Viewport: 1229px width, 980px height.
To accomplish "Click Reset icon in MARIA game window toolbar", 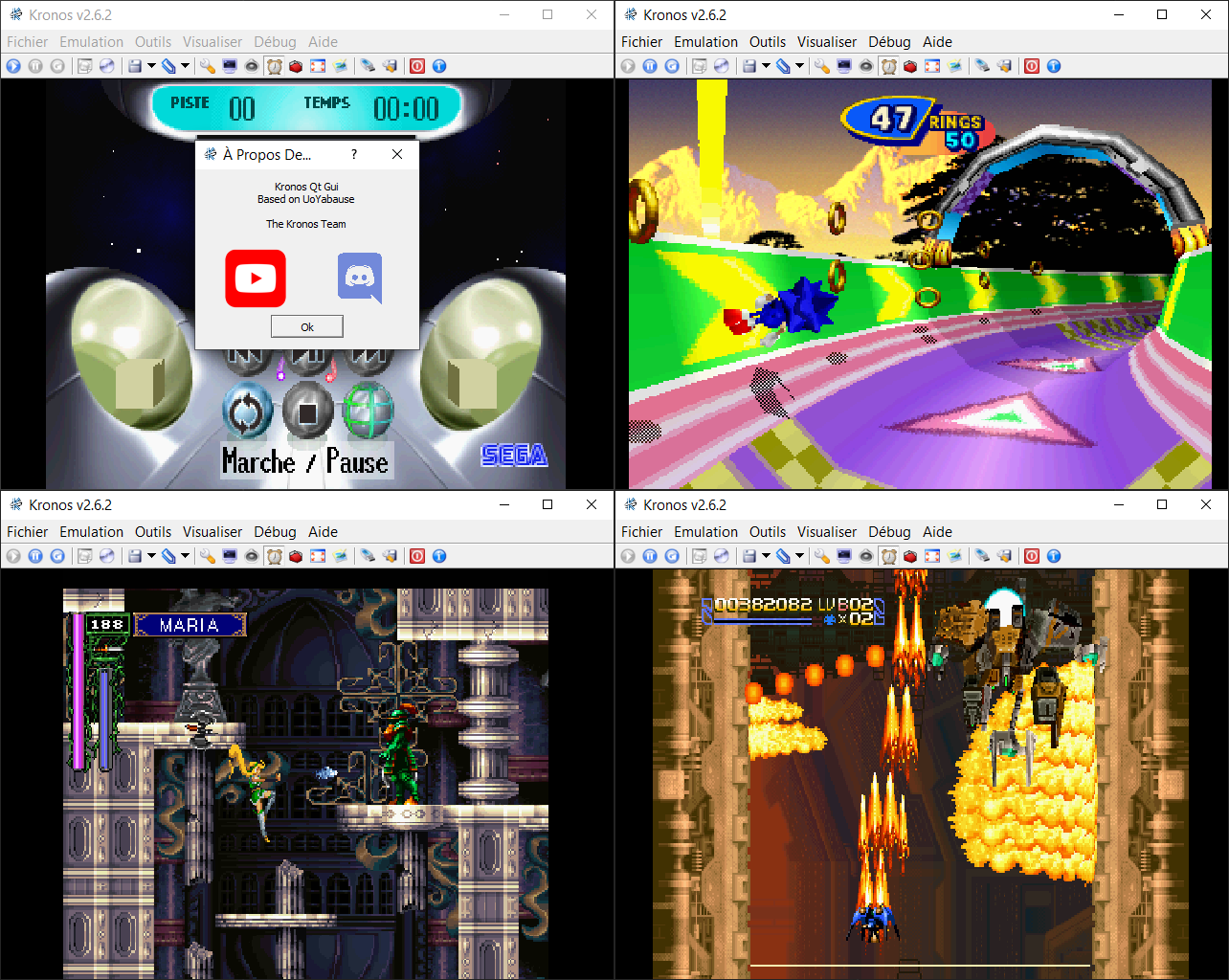I will (x=57, y=556).
